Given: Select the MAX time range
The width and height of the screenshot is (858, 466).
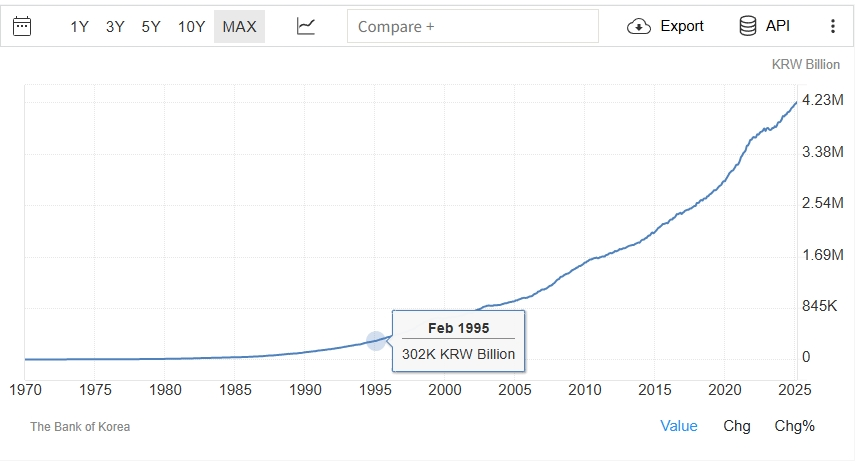Looking at the screenshot, I should tap(239, 27).
